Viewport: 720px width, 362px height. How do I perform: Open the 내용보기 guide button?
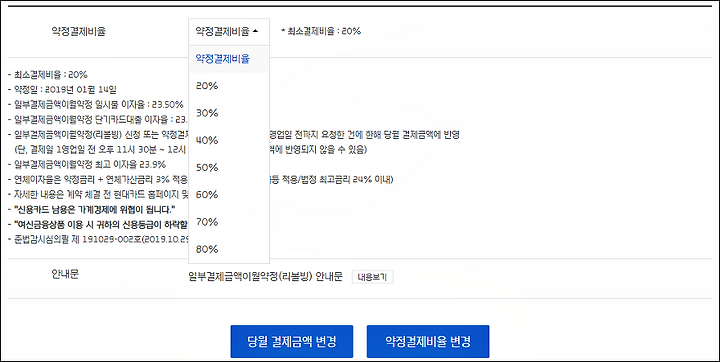[x=372, y=277]
